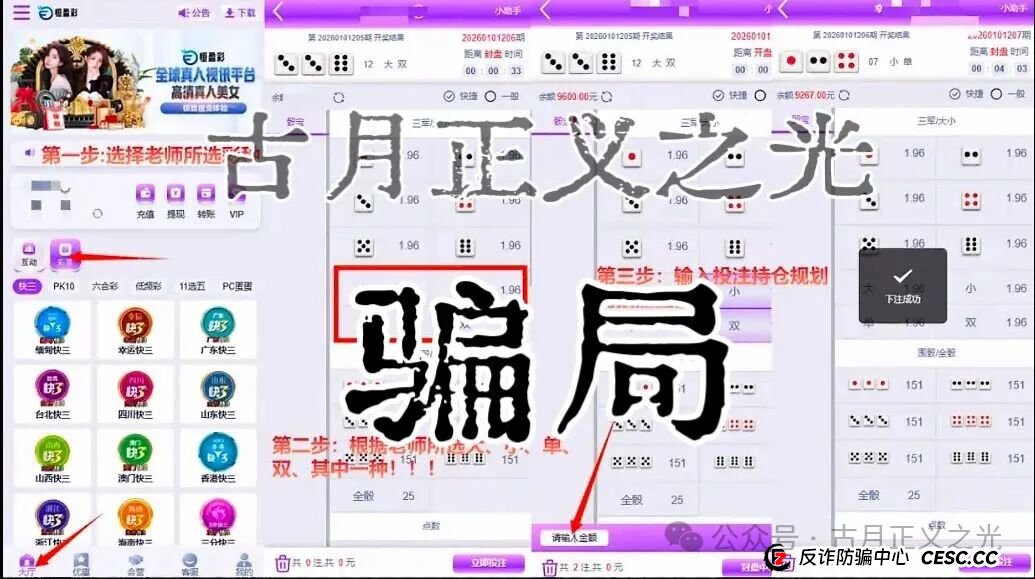
Task: Open the 澳门快三 lottery game icon
Action: click(138, 453)
